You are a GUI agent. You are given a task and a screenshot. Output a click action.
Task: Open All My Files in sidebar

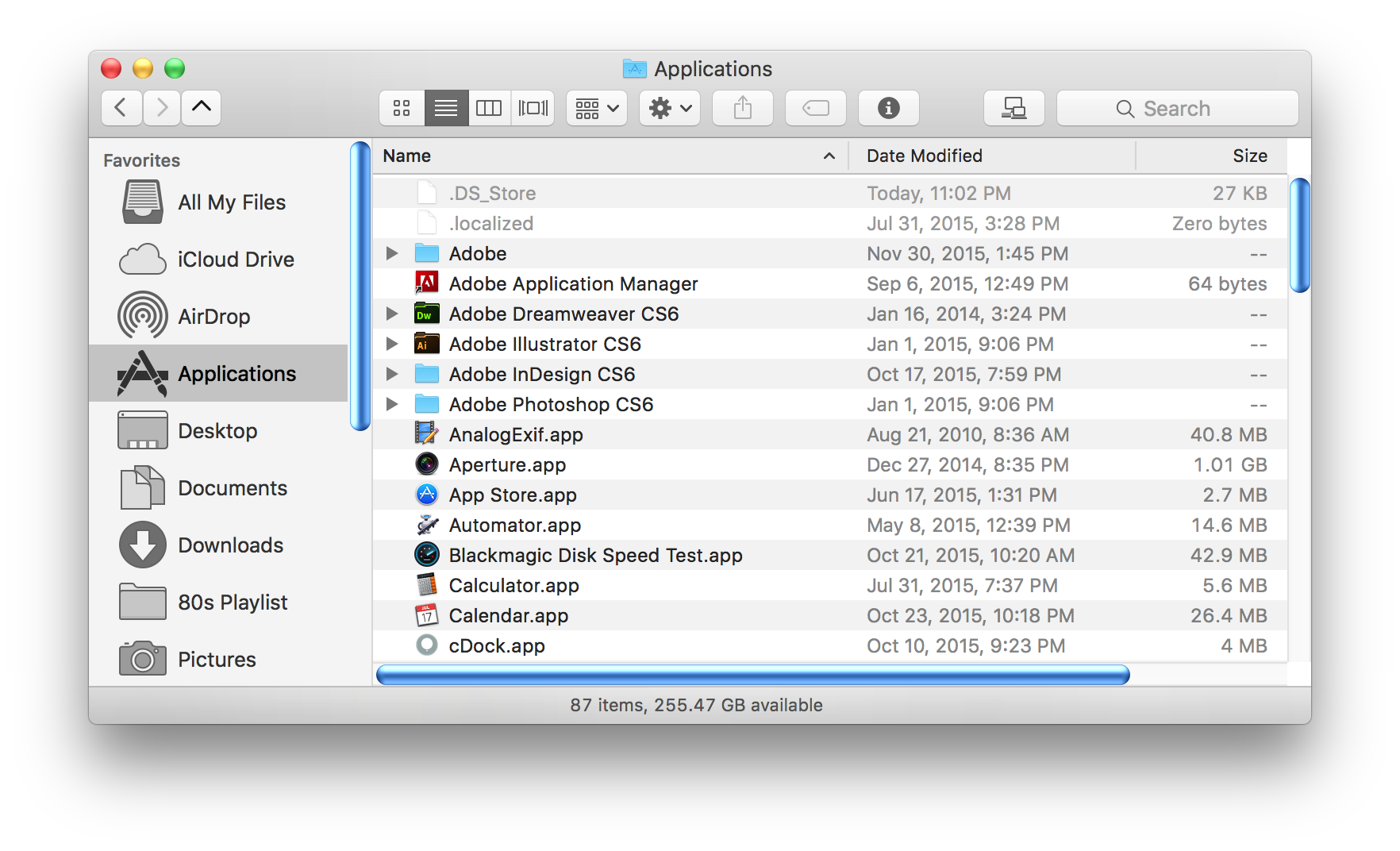pyautogui.click(x=218, y=202)
